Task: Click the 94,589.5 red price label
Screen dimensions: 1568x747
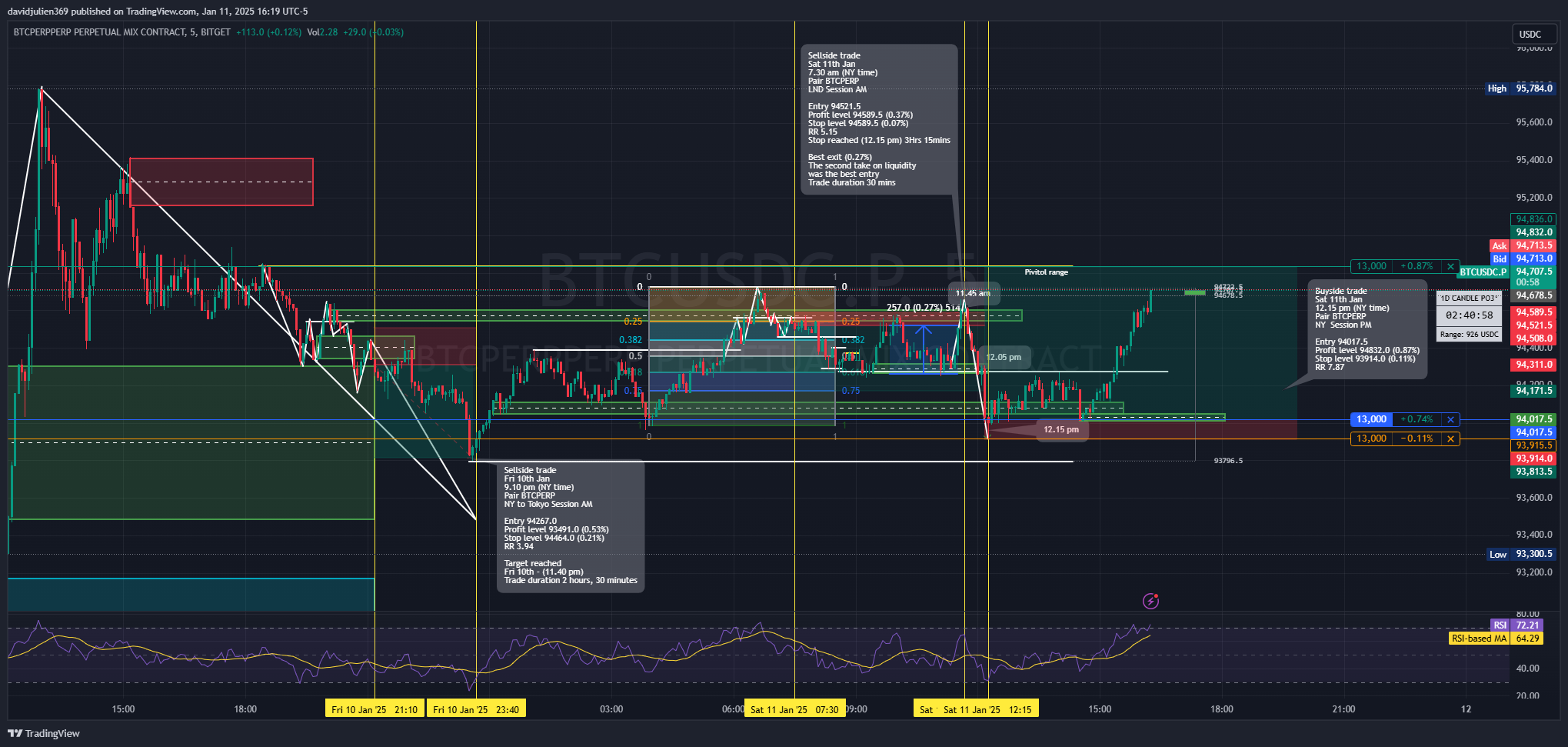Action: click(1533, 312)
